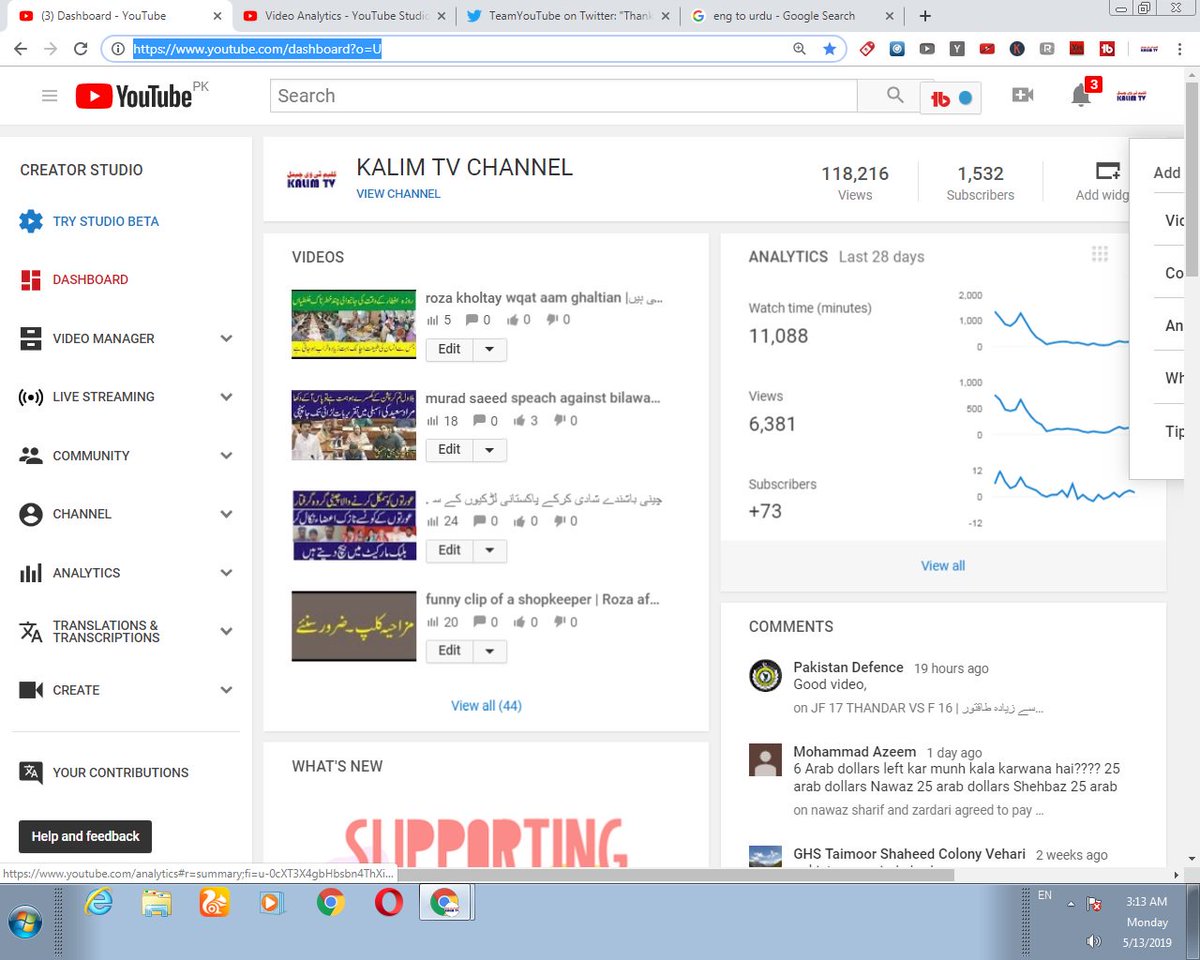Click the Your Contributions translate icon

coord(31,772)
